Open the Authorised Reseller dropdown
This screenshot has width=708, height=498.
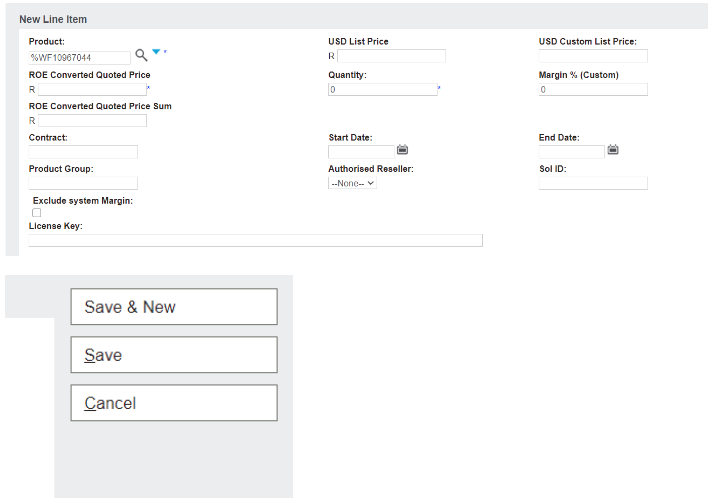[353, 183]
